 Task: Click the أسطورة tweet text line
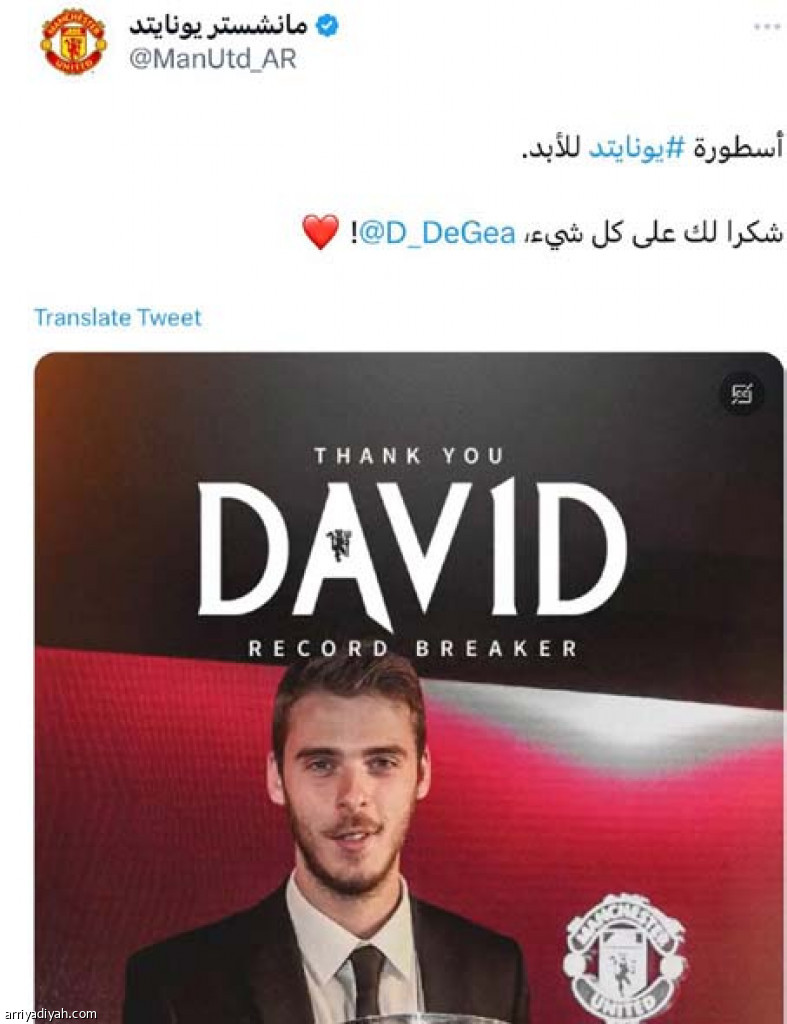tap(652, 148)
